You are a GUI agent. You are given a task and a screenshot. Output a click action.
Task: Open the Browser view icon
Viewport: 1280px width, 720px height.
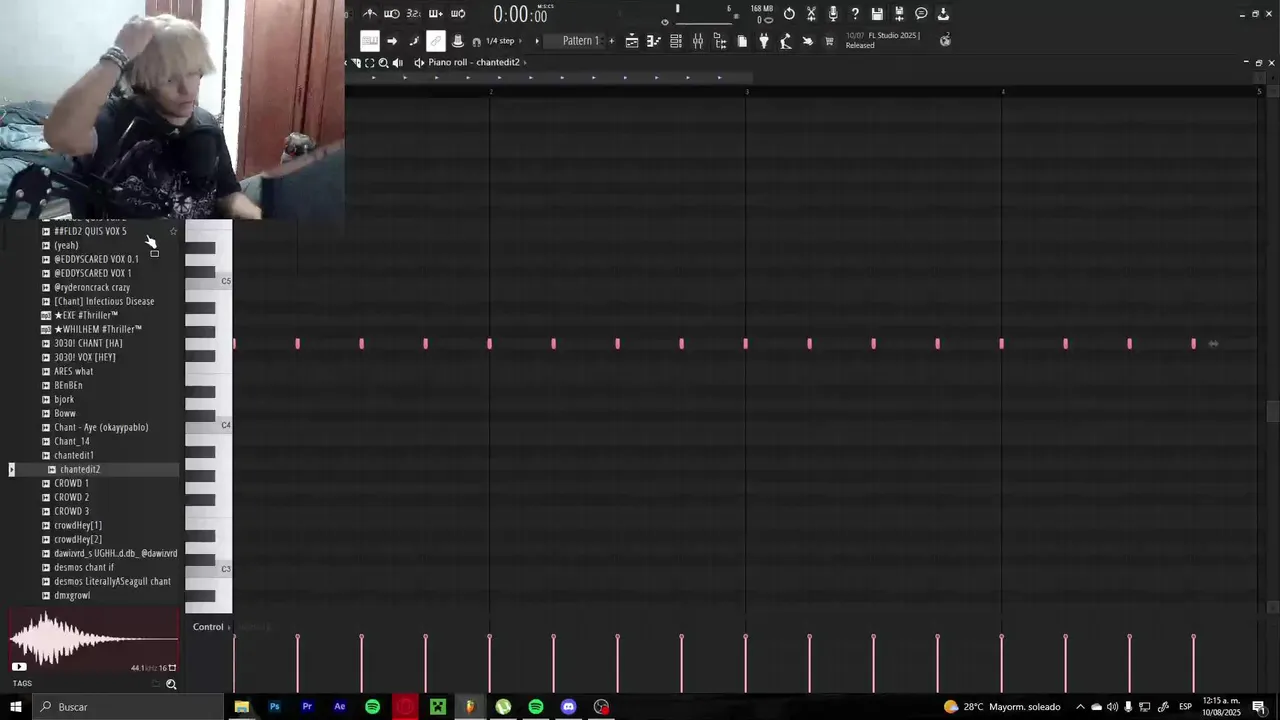(720, 41)
